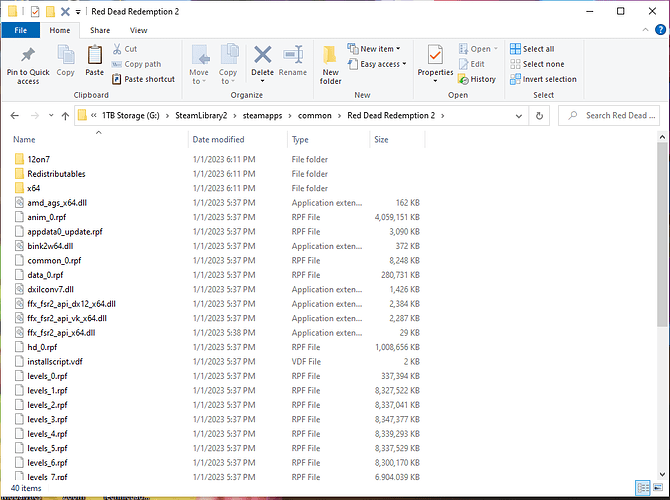Expand the New item dropdown

point(377,48)
